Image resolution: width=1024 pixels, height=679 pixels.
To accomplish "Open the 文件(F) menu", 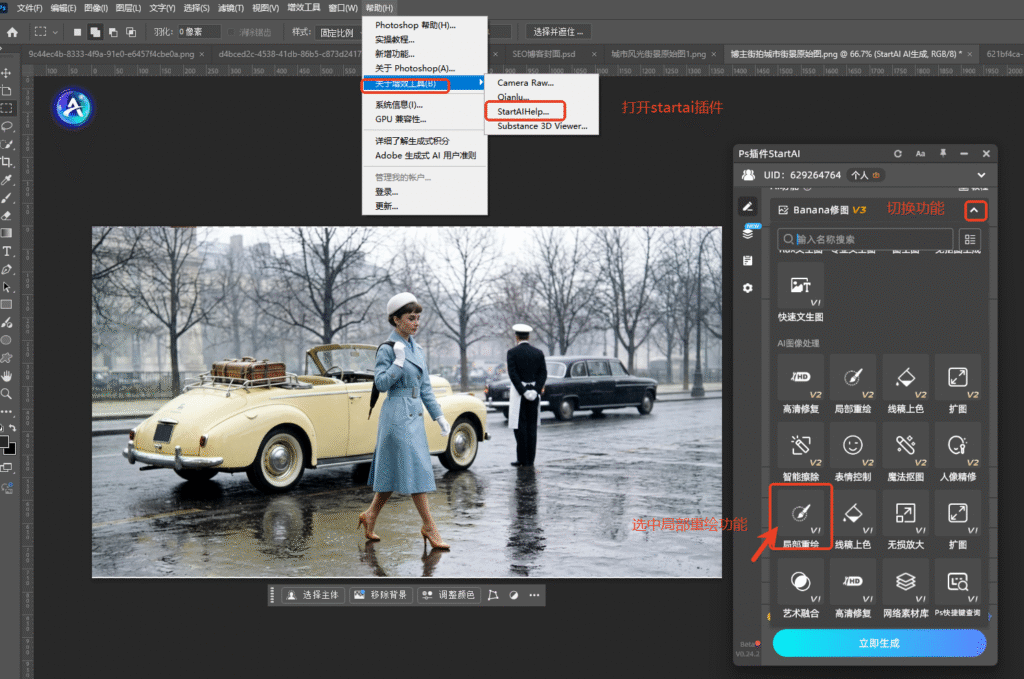I will coord(29,8).
